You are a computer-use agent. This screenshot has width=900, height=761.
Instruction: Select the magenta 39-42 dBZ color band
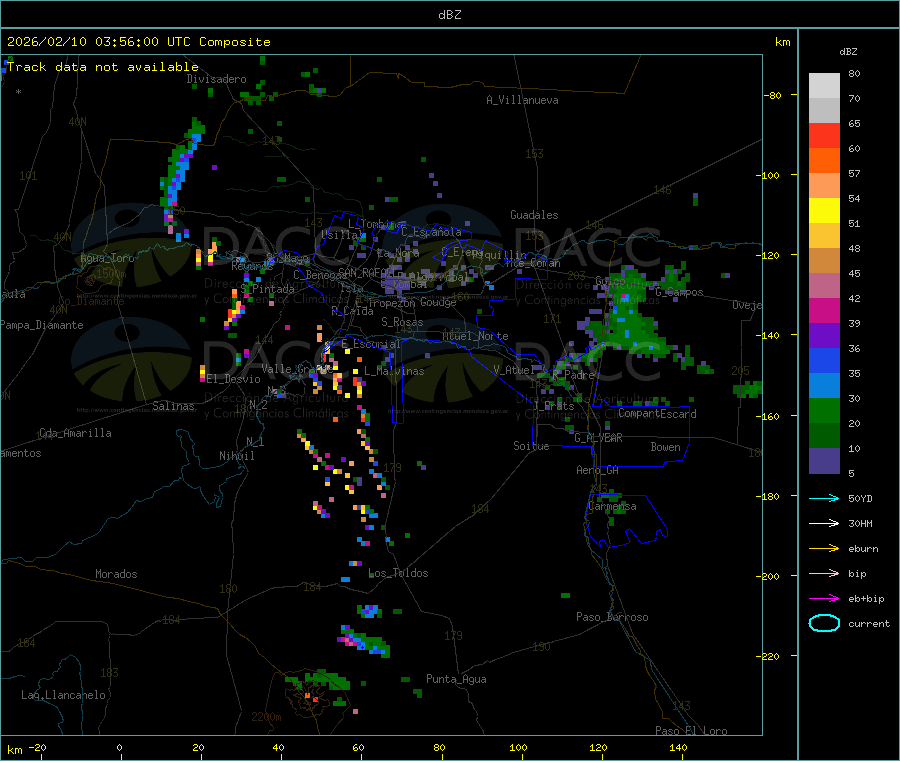(824, 310)
